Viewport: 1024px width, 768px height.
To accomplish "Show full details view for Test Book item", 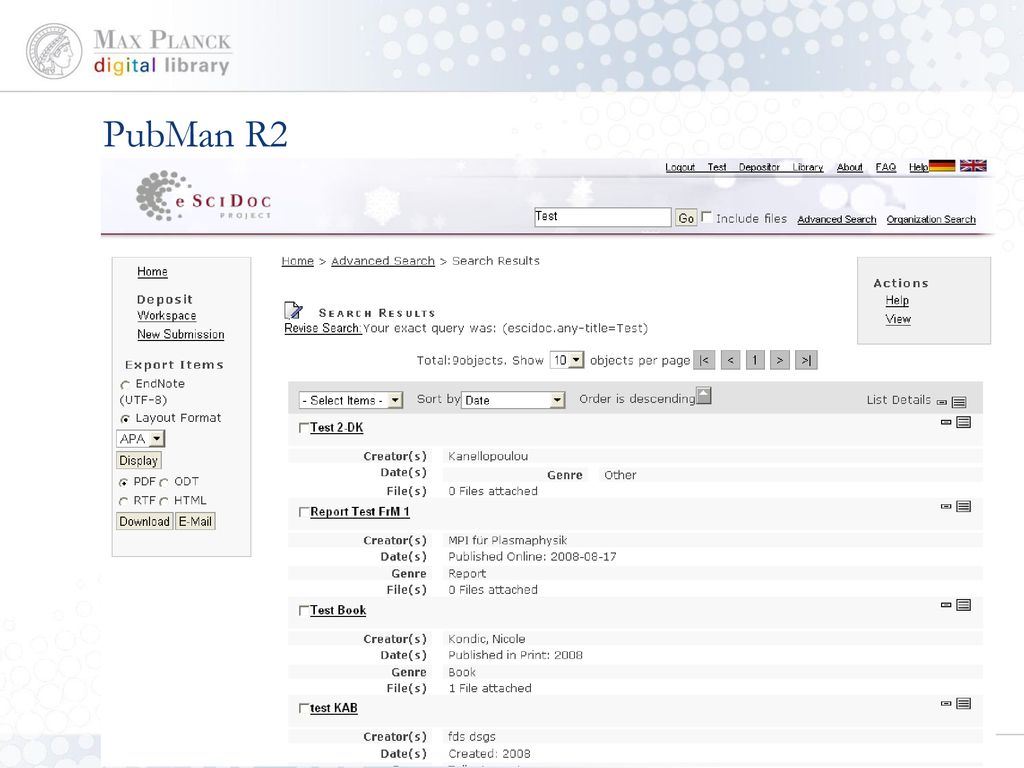I will pos(963,605).
